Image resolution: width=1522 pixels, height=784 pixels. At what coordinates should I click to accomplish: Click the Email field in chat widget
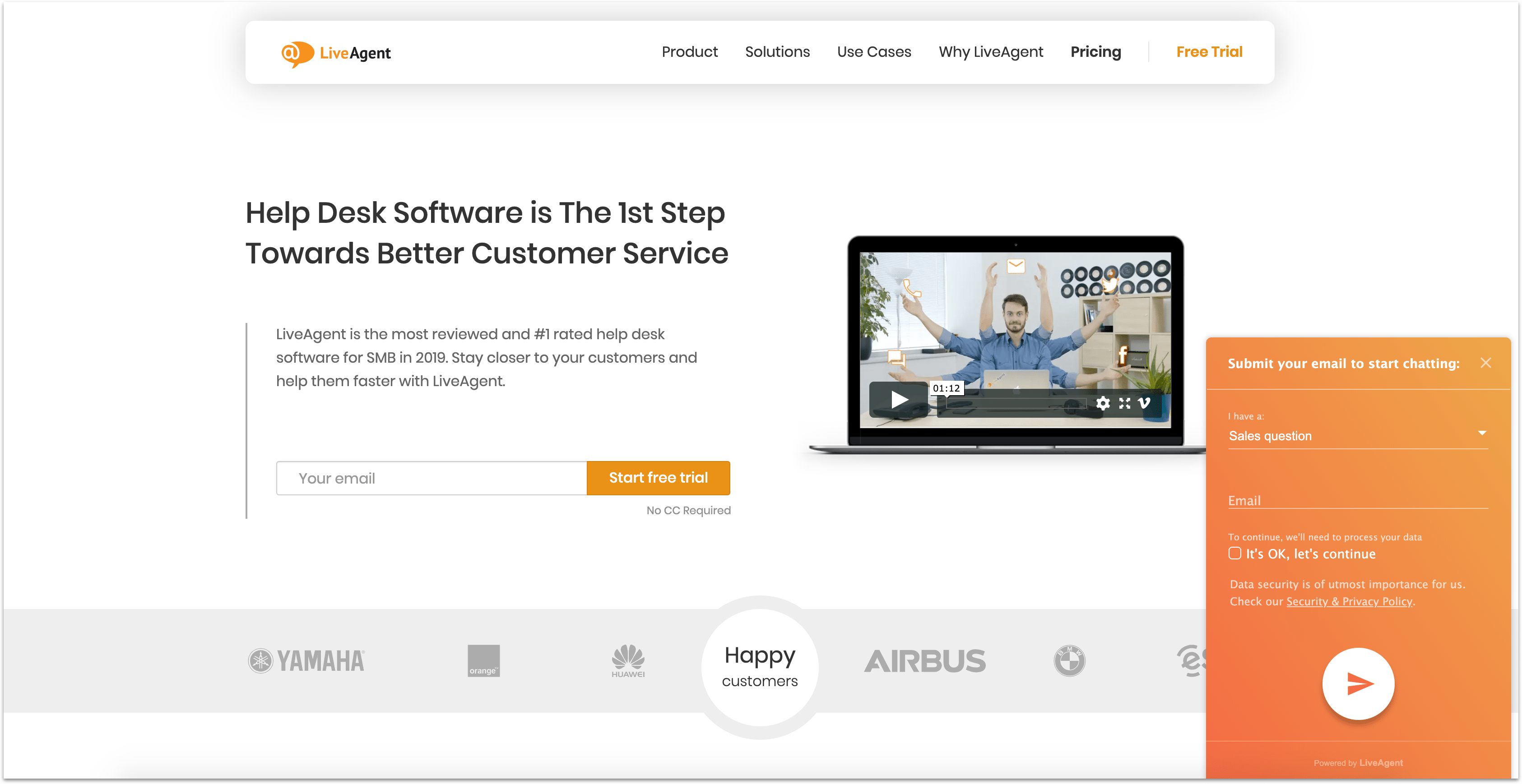pyautogui.click(x=1358, y=500)
